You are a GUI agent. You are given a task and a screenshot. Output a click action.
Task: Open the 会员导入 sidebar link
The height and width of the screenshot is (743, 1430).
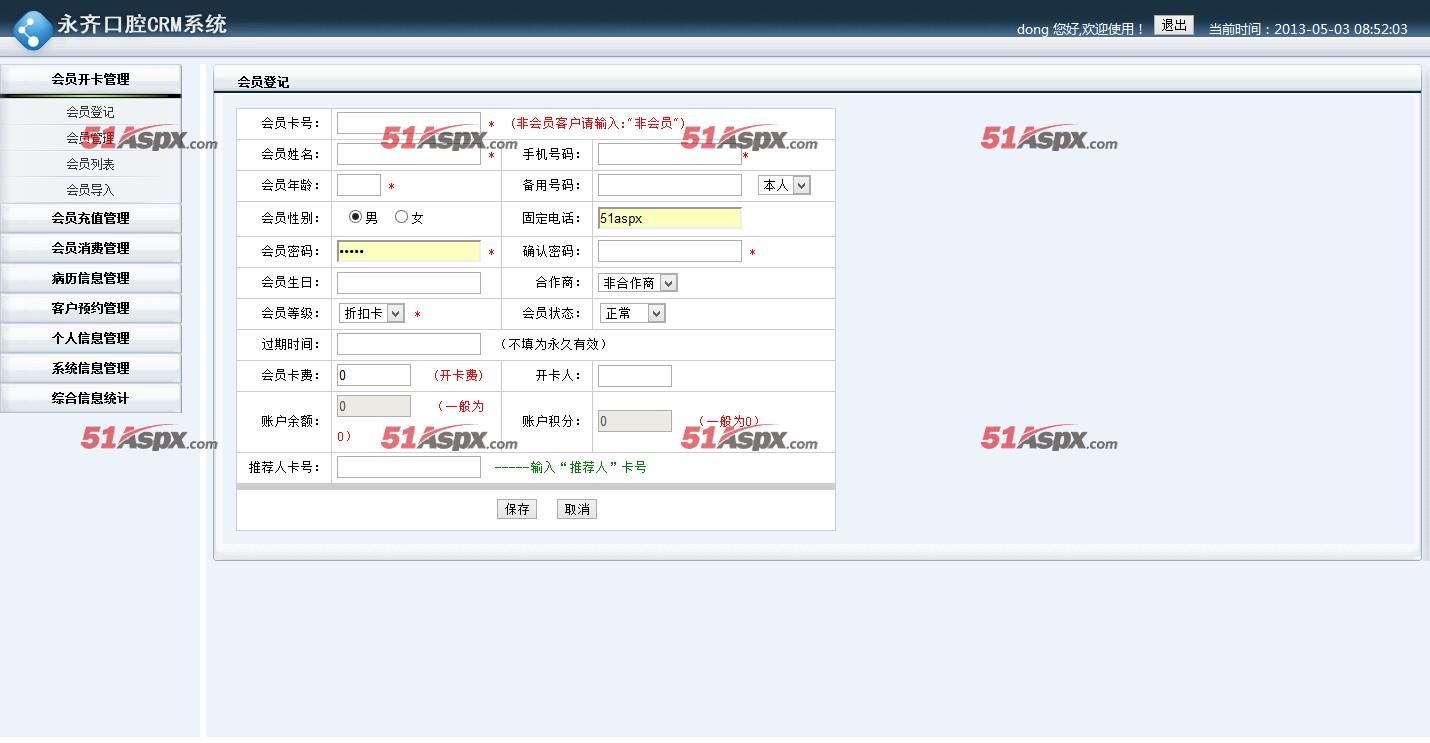[x=91, y=190]
